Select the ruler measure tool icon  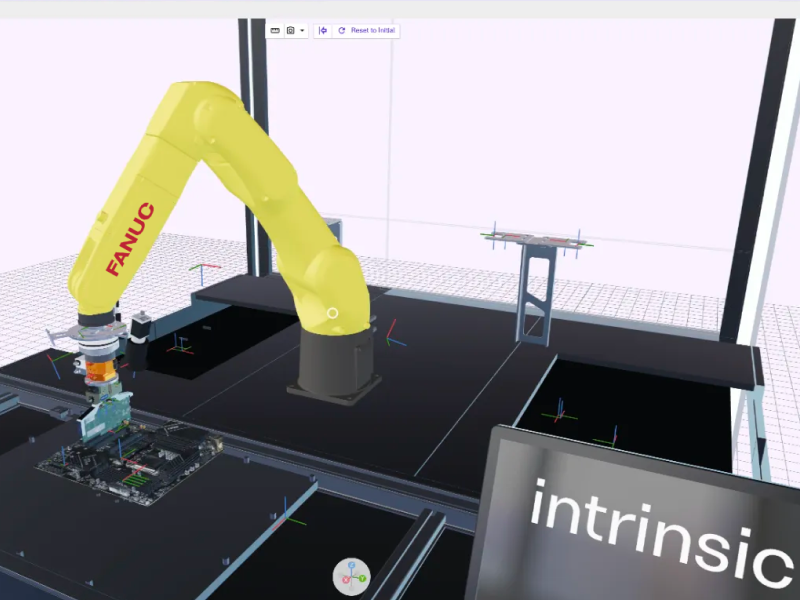tap(275, 31)
